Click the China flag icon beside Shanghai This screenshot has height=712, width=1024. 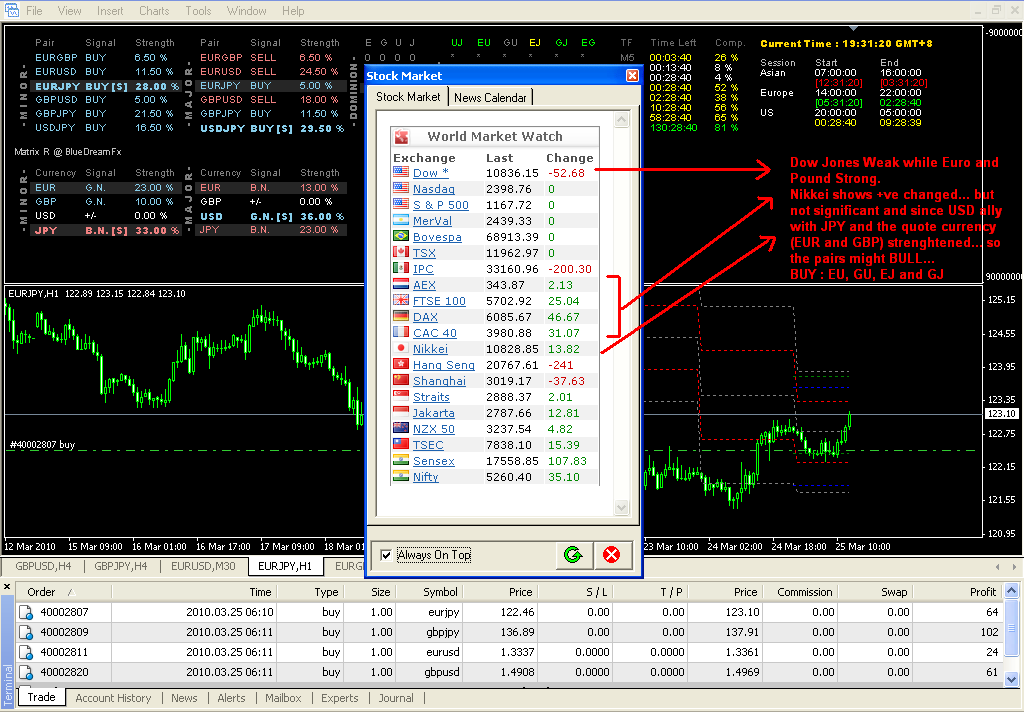tap(401, 380)
